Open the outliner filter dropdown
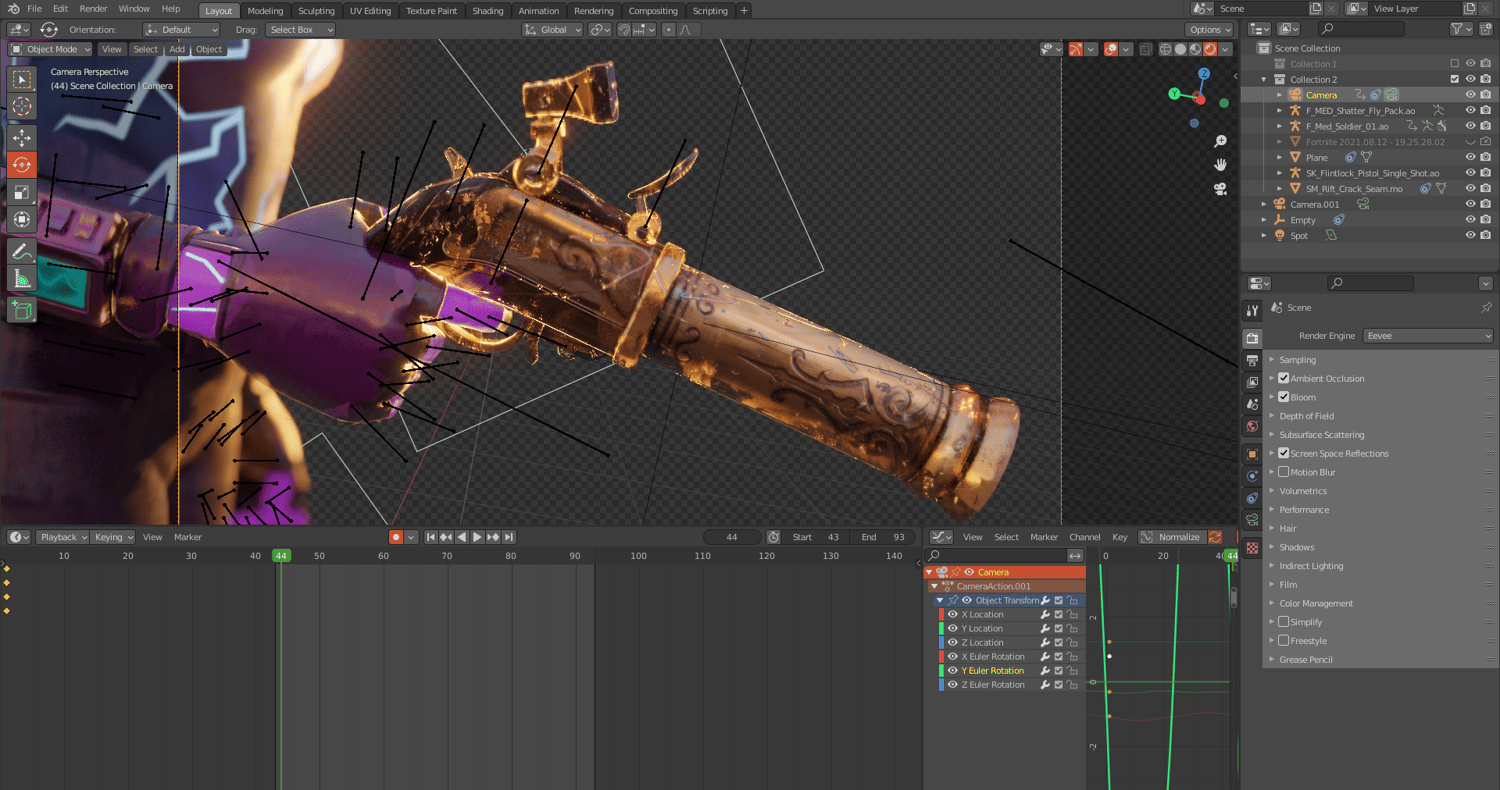 1461,30
